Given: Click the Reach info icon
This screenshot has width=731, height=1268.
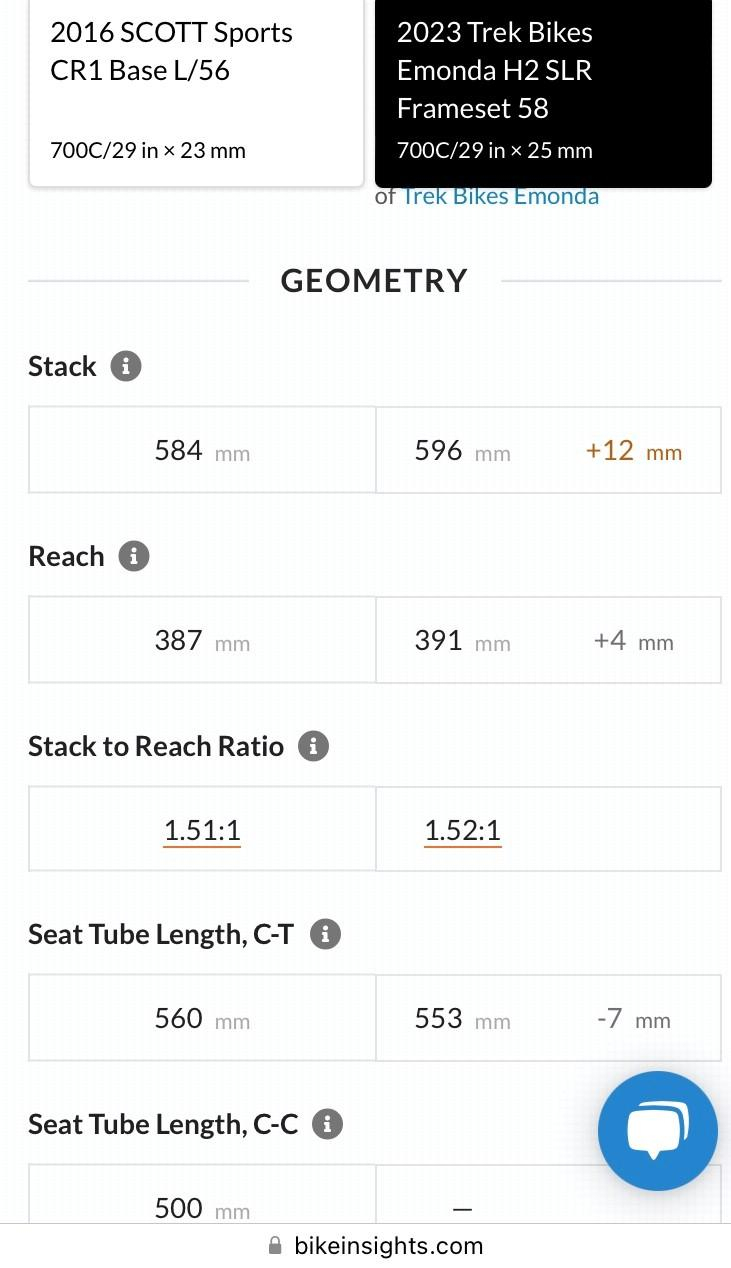Looking at the screenshot, I should [133, 556].
